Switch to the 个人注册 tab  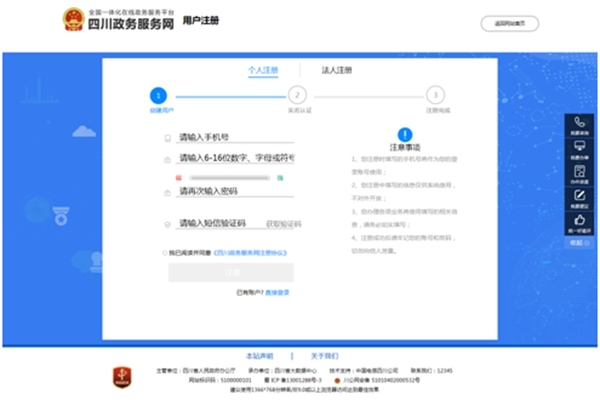point(262,70)
